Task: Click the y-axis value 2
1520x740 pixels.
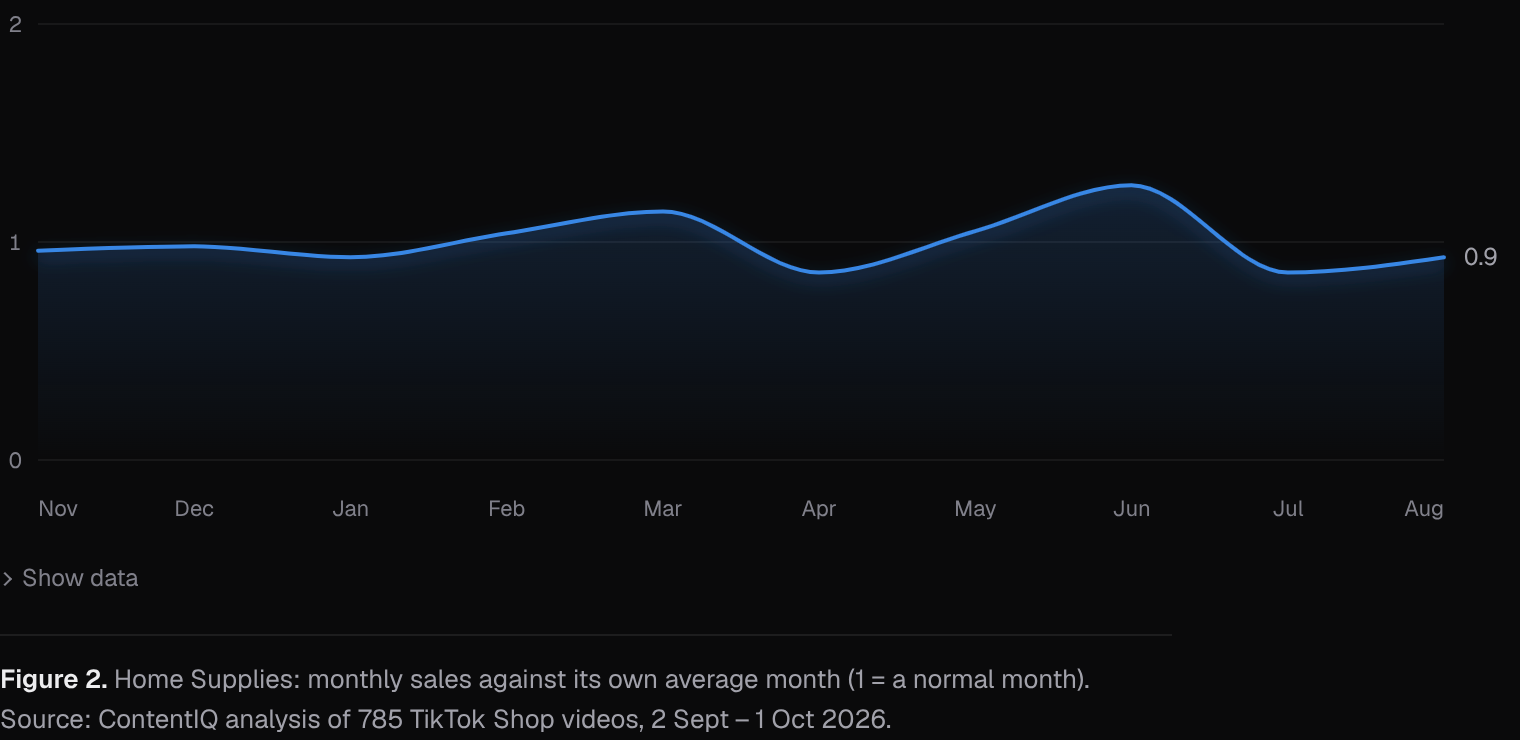Action: pos(15,24)
